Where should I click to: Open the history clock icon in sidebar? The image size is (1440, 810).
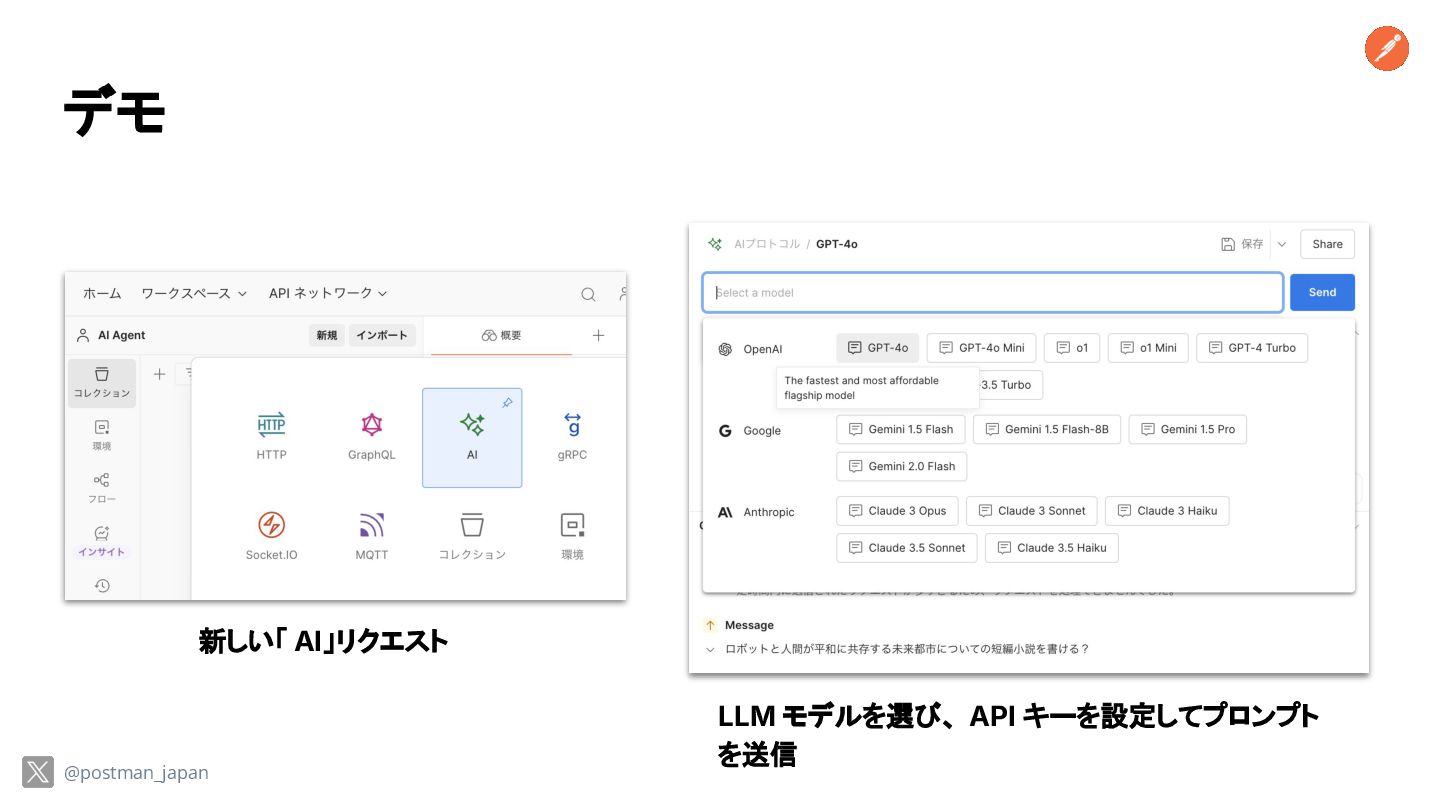(102, 586)
